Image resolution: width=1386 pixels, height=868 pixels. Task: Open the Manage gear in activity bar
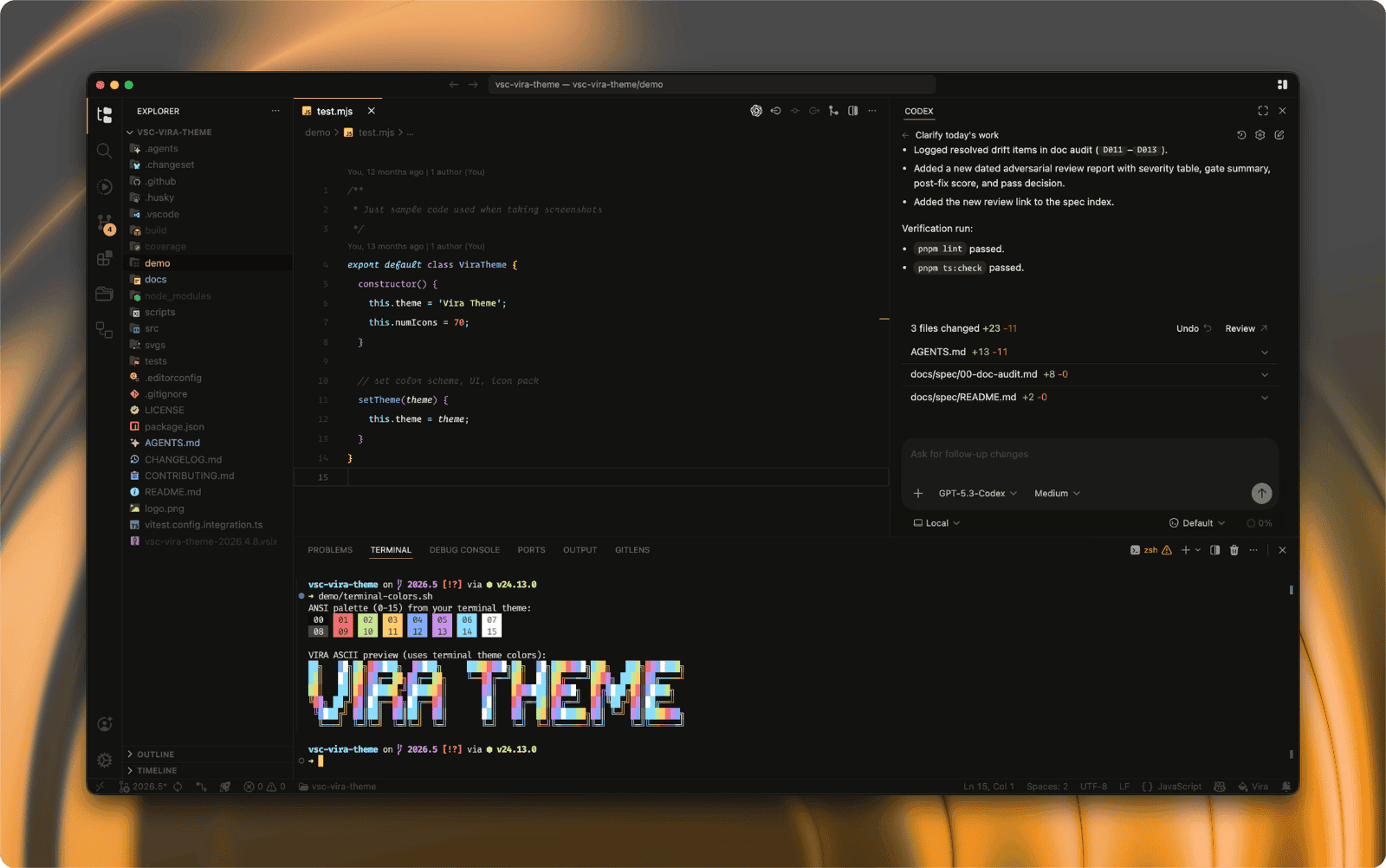(104, 760)
